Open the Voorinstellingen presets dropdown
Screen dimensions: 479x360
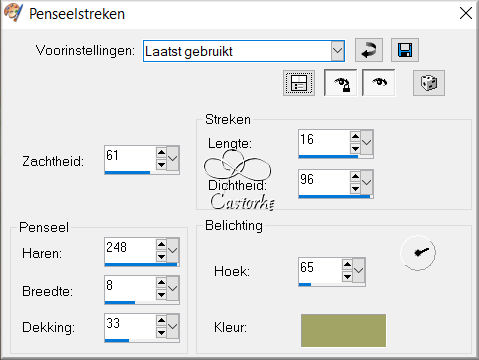click(x=337, y=51)
